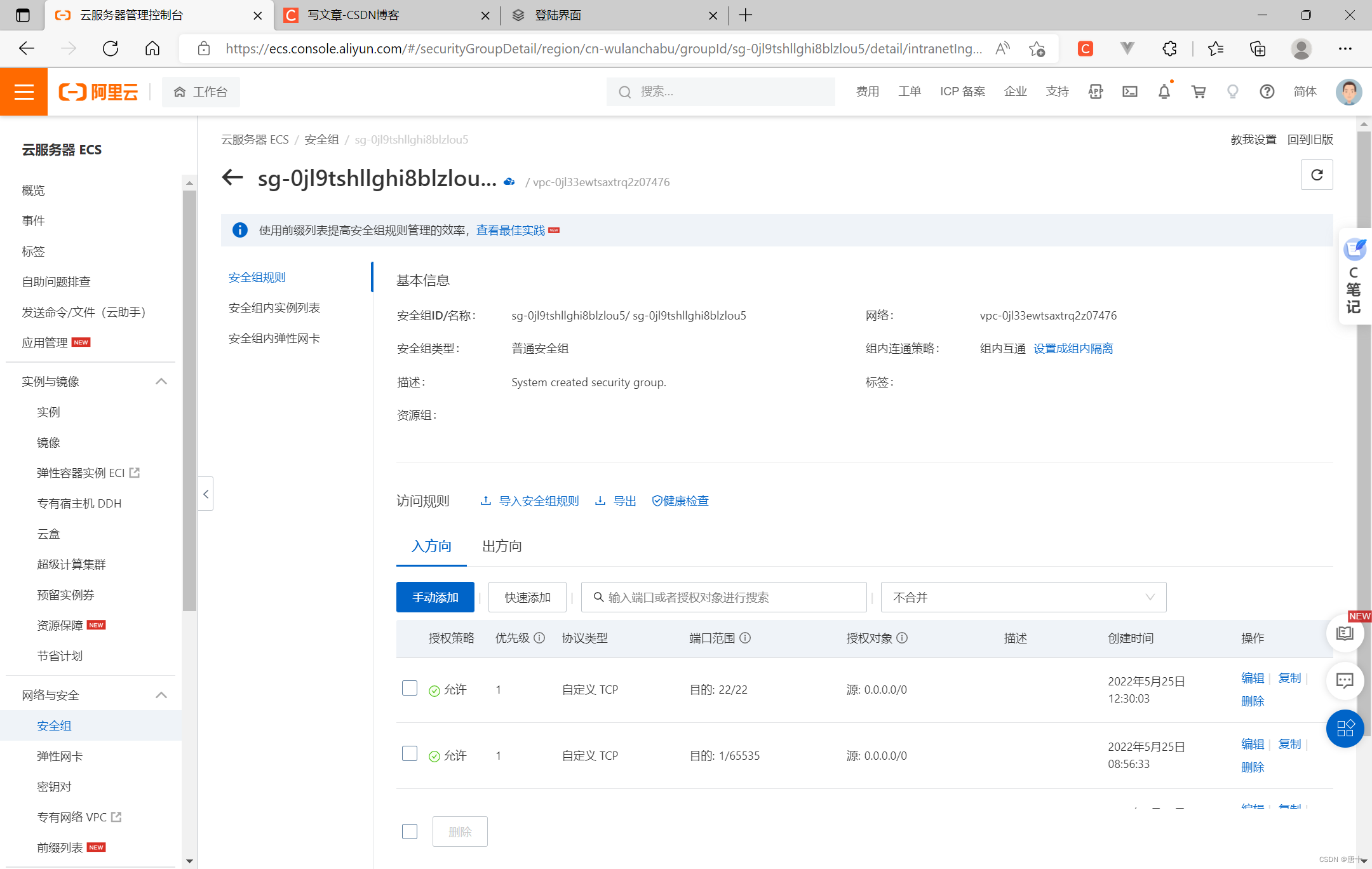Click the main page vertical scrollbar

click(x=1363, y=445)
